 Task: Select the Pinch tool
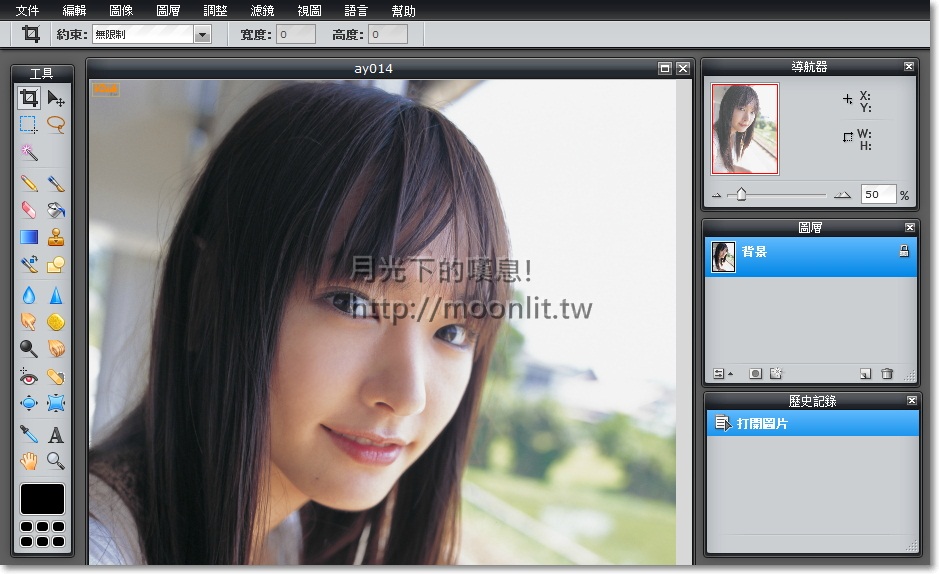56,403
